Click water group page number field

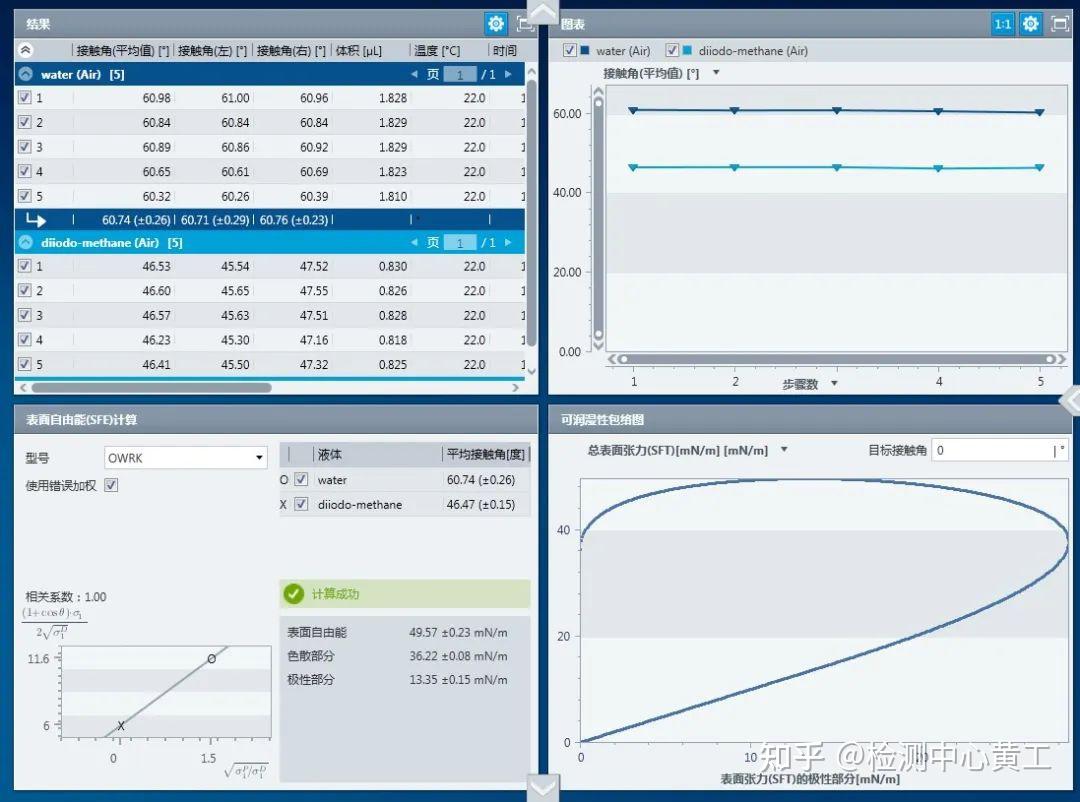click(x=459, y=74)
